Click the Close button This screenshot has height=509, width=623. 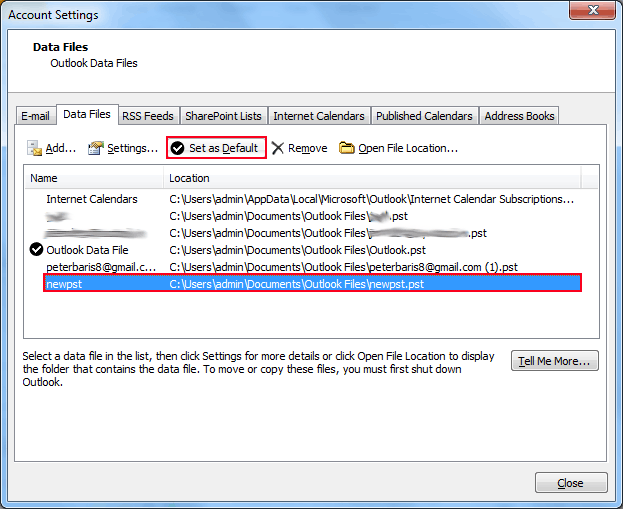coord(571,483)
